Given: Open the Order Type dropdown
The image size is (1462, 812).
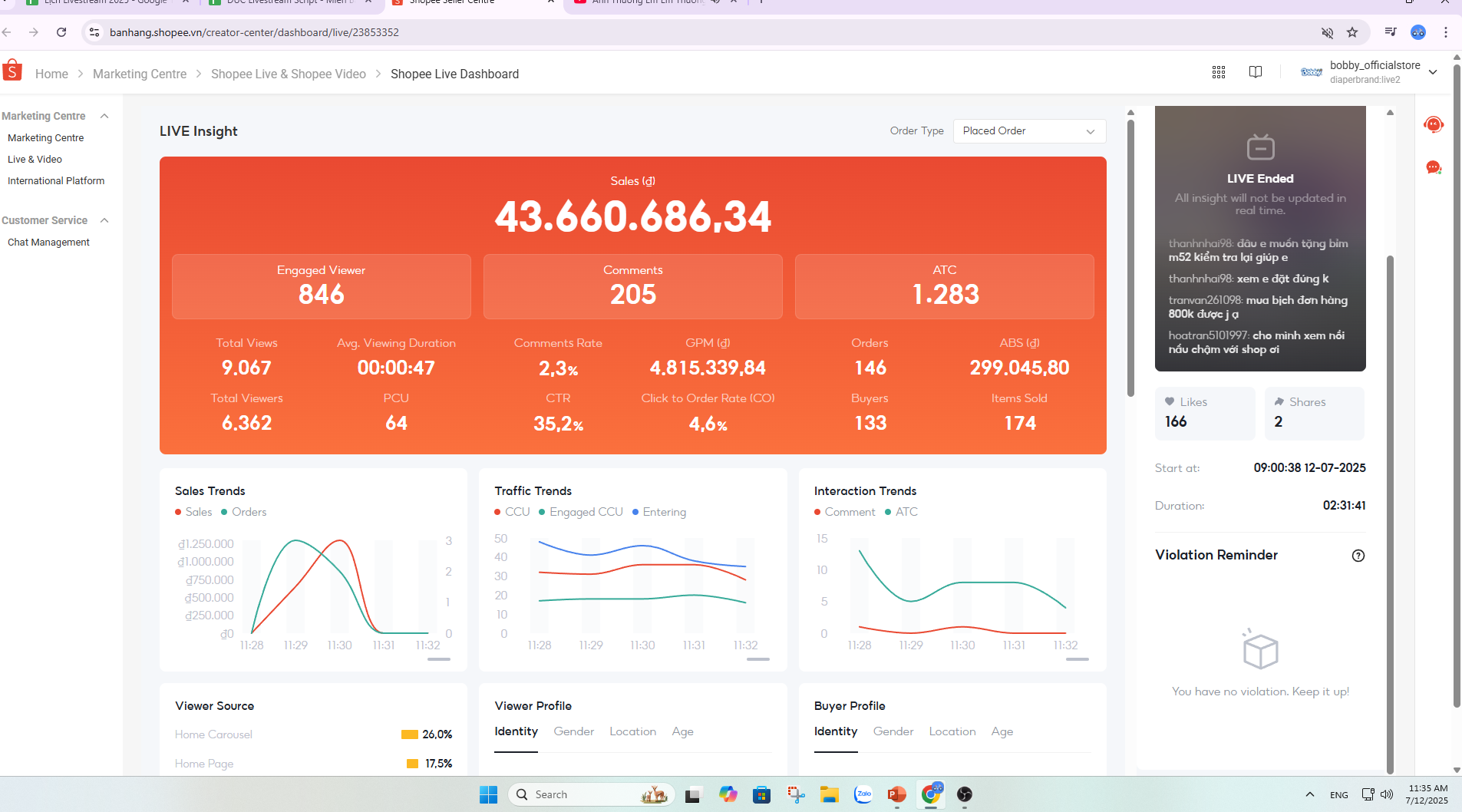Looking at the screenshot, I should pos(1029,131).
